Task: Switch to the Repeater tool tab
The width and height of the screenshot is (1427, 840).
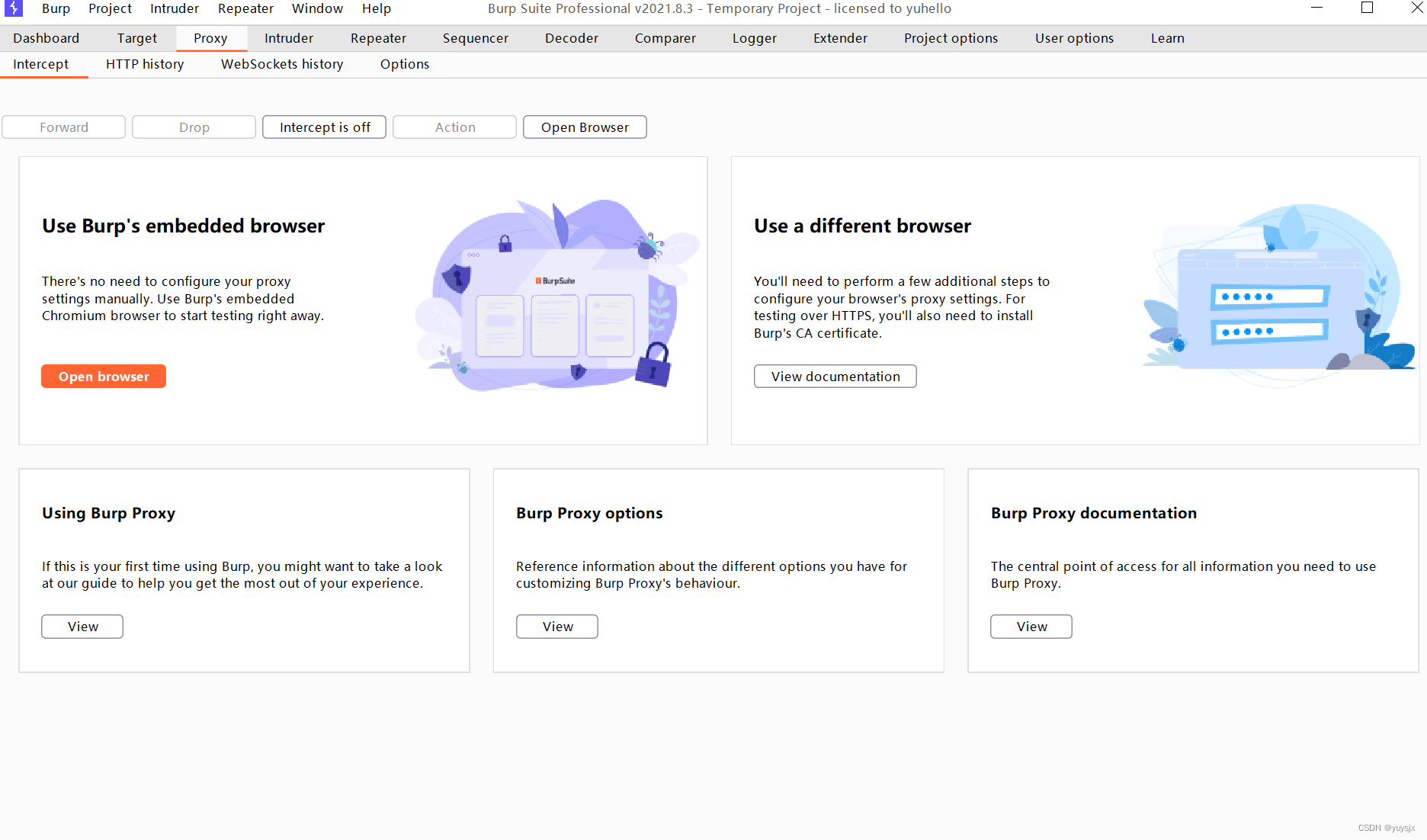Action: 378,38
